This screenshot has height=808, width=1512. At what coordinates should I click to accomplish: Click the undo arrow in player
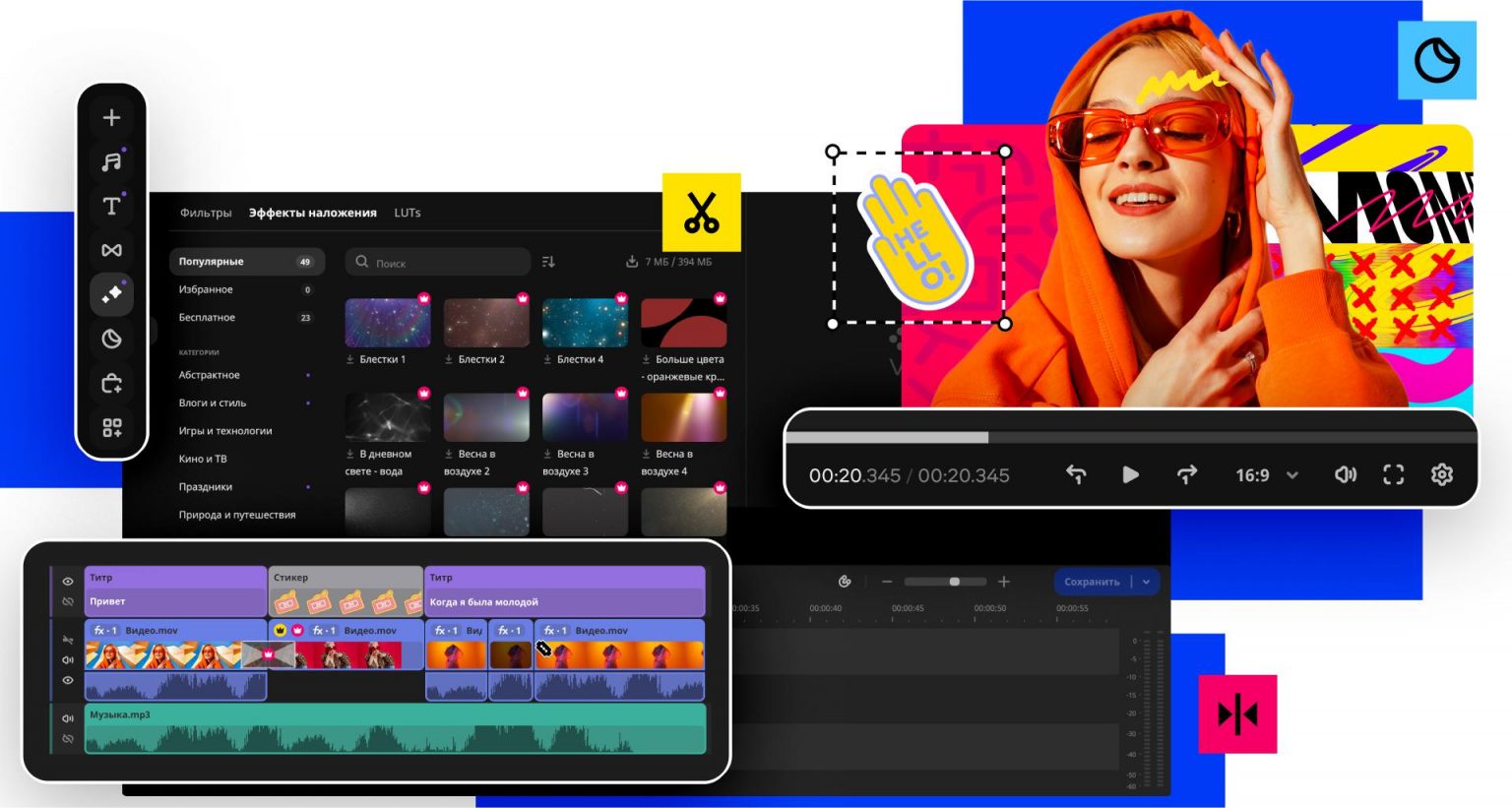(x=1076, y=474)
